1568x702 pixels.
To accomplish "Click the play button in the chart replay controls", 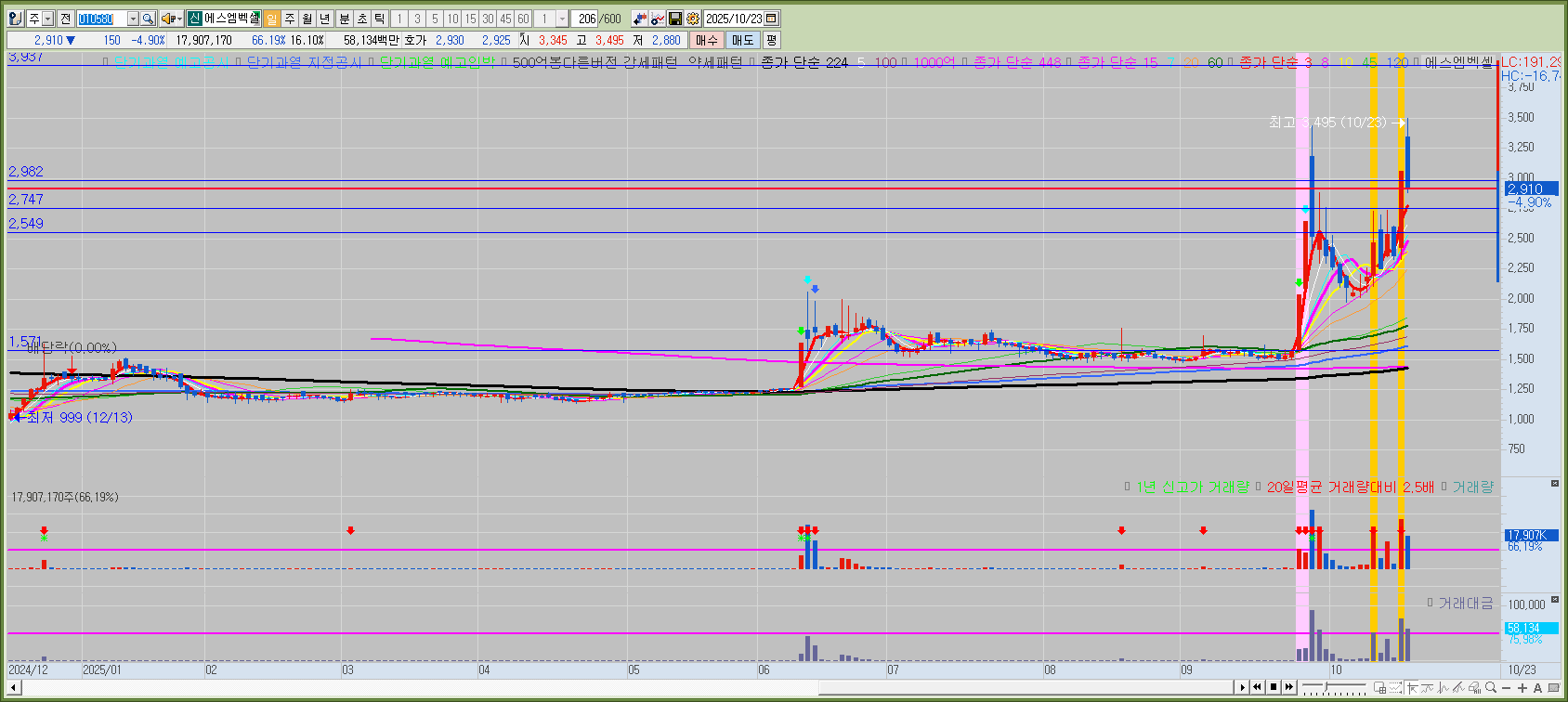I will [1242, 687].
